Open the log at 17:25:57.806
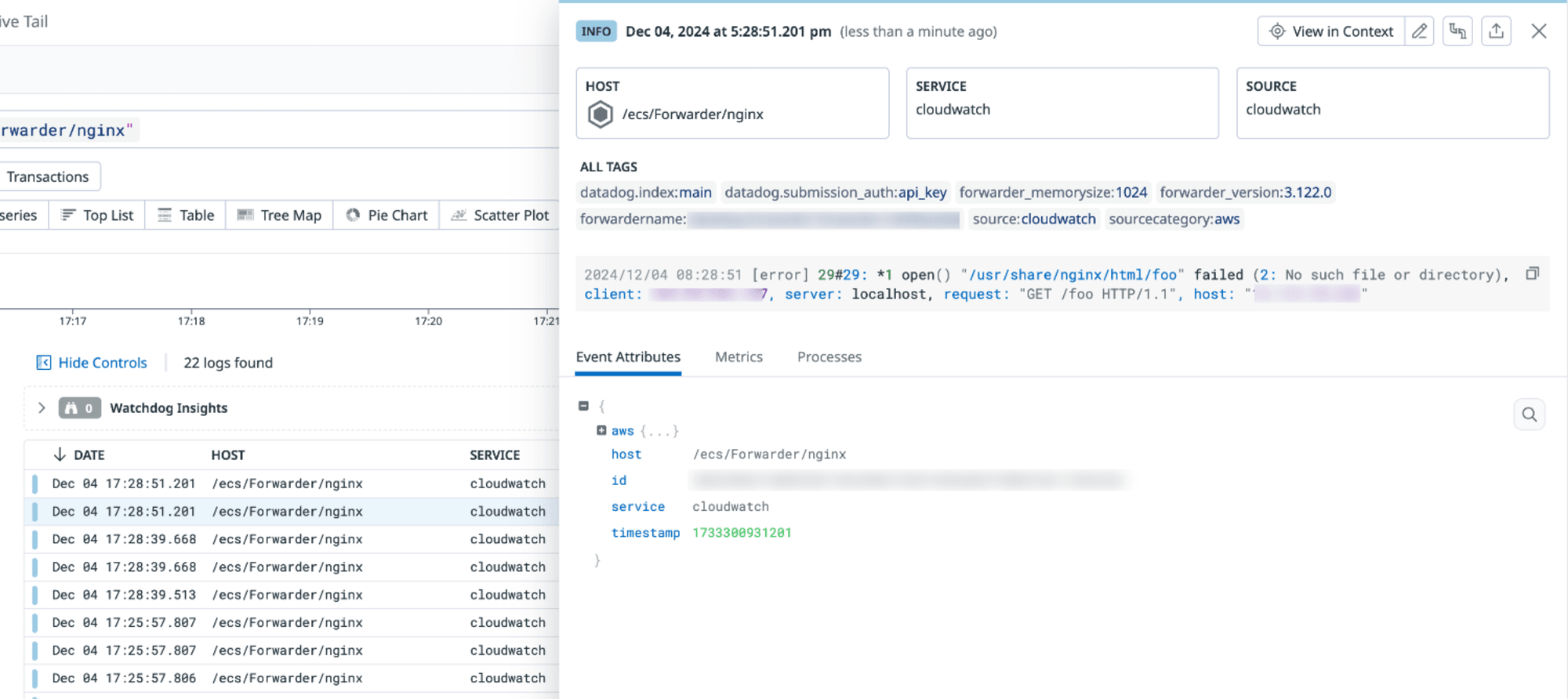The image size is (1568, 699). click(x=292, y=678)
